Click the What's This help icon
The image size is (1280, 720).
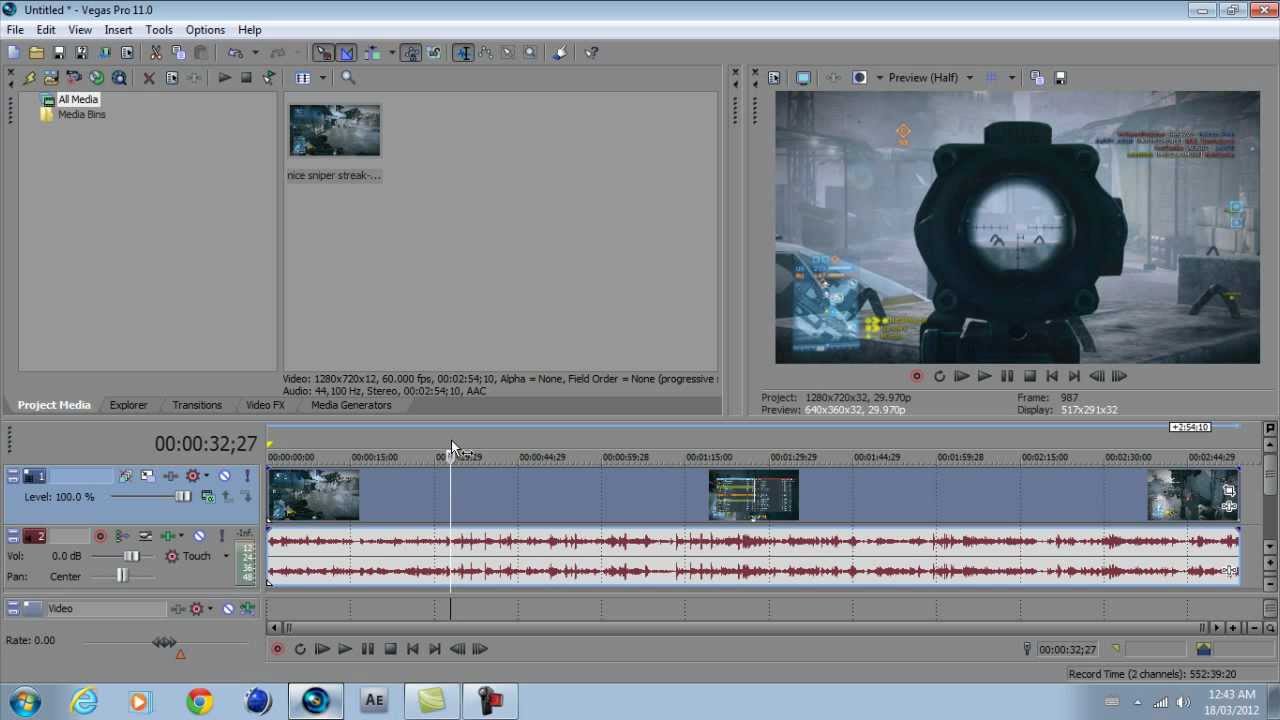click(591, 53)
